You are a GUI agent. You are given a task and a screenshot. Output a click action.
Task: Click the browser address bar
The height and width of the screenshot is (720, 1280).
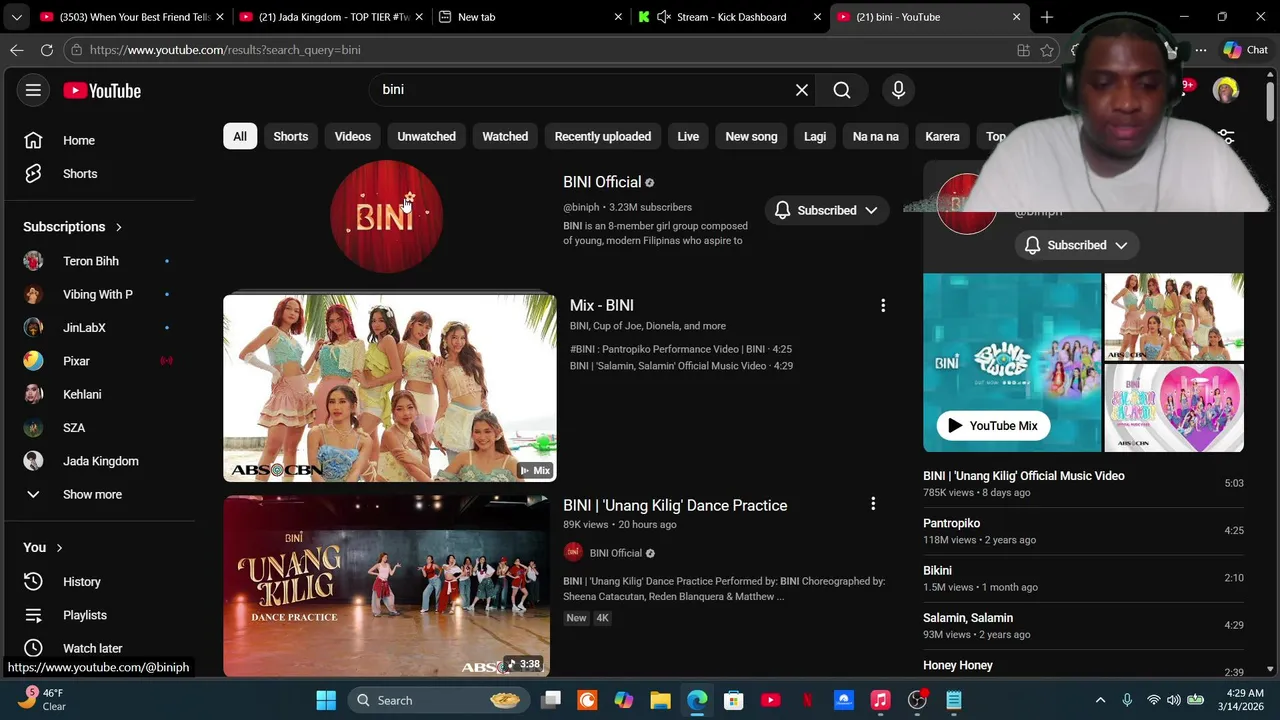click(540, 50)
